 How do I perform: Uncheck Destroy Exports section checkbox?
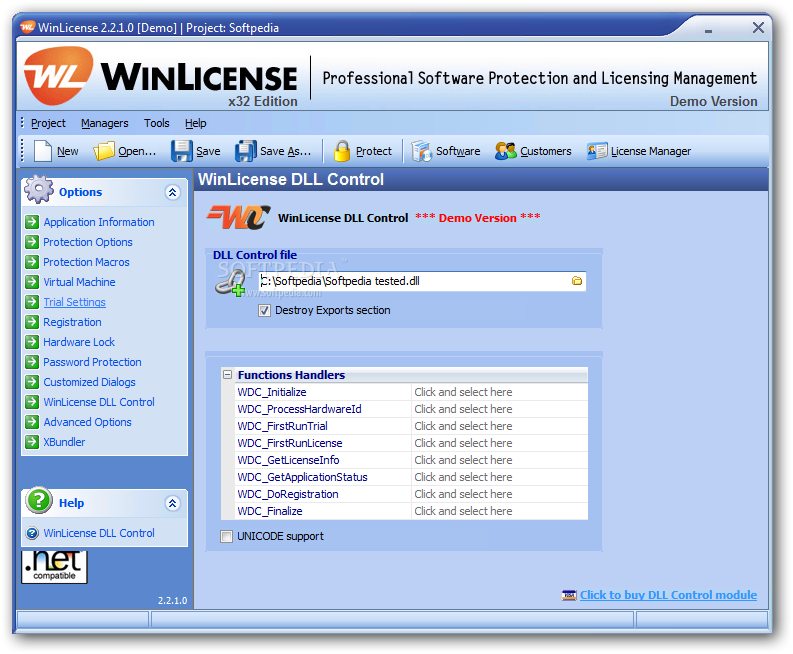tap(264, 310)
